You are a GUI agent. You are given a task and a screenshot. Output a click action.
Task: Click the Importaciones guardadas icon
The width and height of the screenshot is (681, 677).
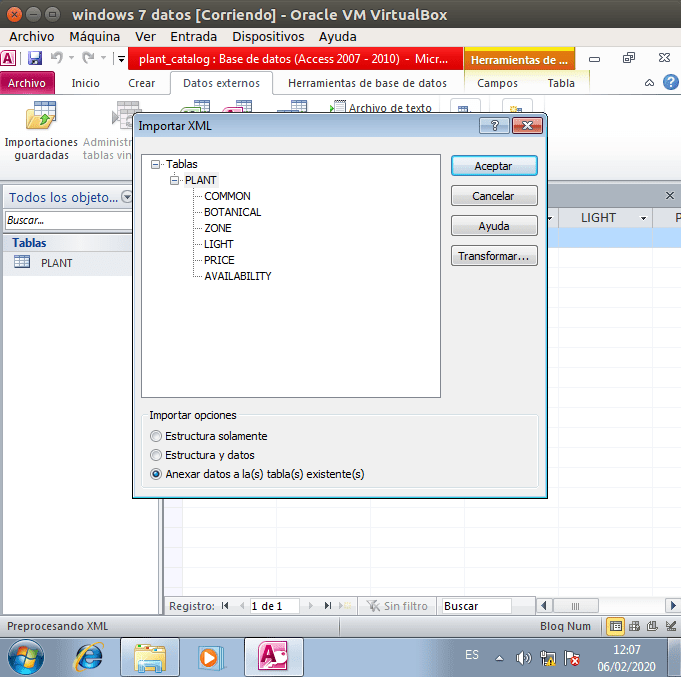(41, 120)
